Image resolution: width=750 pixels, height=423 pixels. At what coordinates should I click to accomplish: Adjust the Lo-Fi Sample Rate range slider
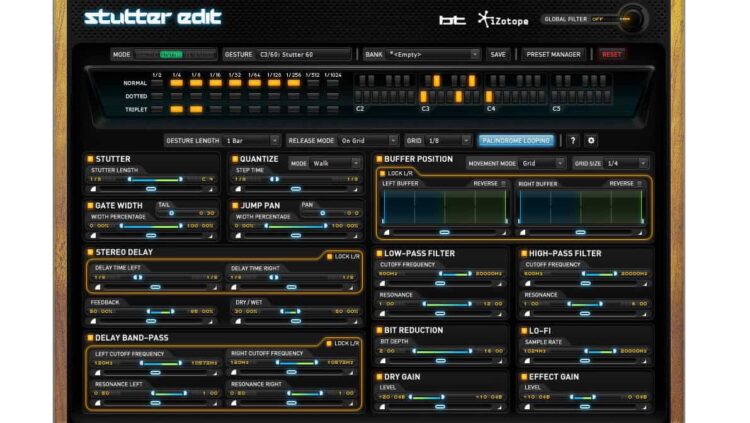[601, 351]
